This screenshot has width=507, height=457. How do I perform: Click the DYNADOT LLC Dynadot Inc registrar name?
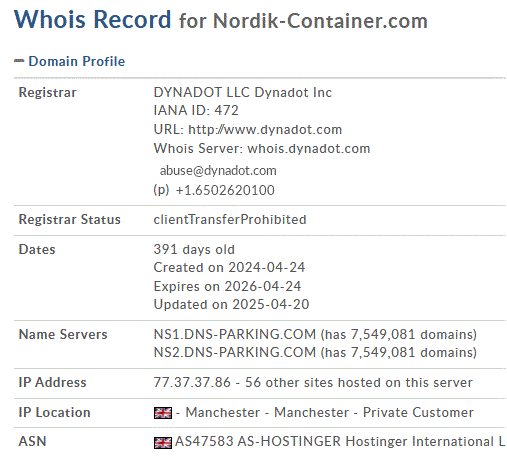click(x=243, y=92)
